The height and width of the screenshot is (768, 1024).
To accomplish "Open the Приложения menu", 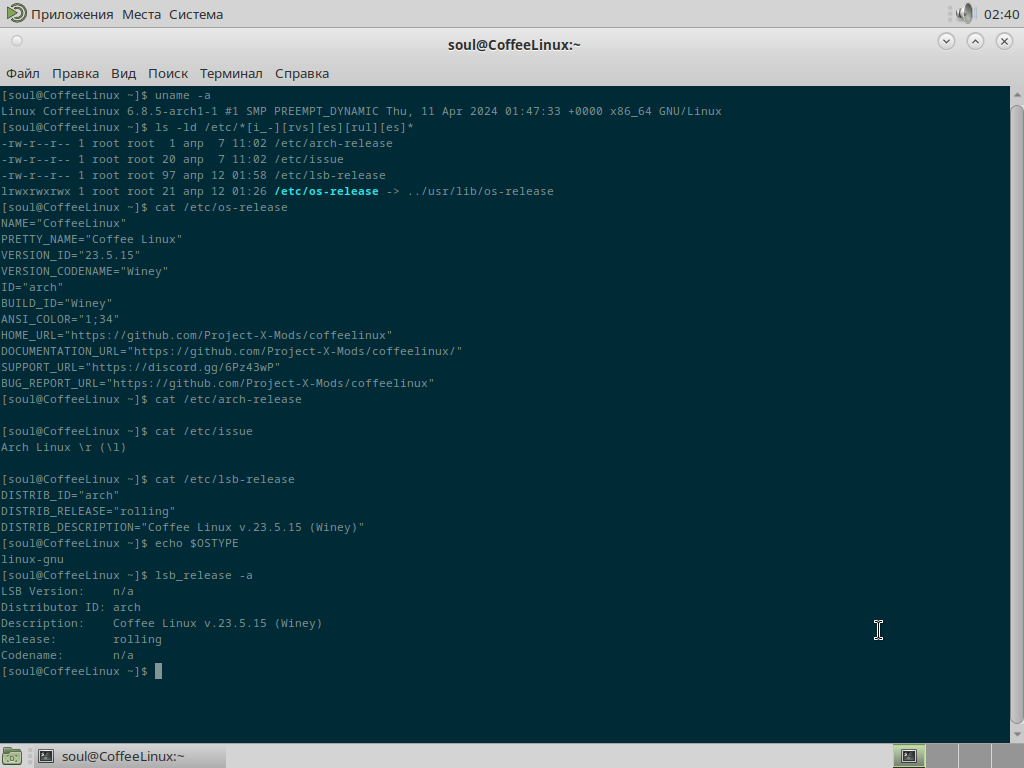I will tap(72, 14).
